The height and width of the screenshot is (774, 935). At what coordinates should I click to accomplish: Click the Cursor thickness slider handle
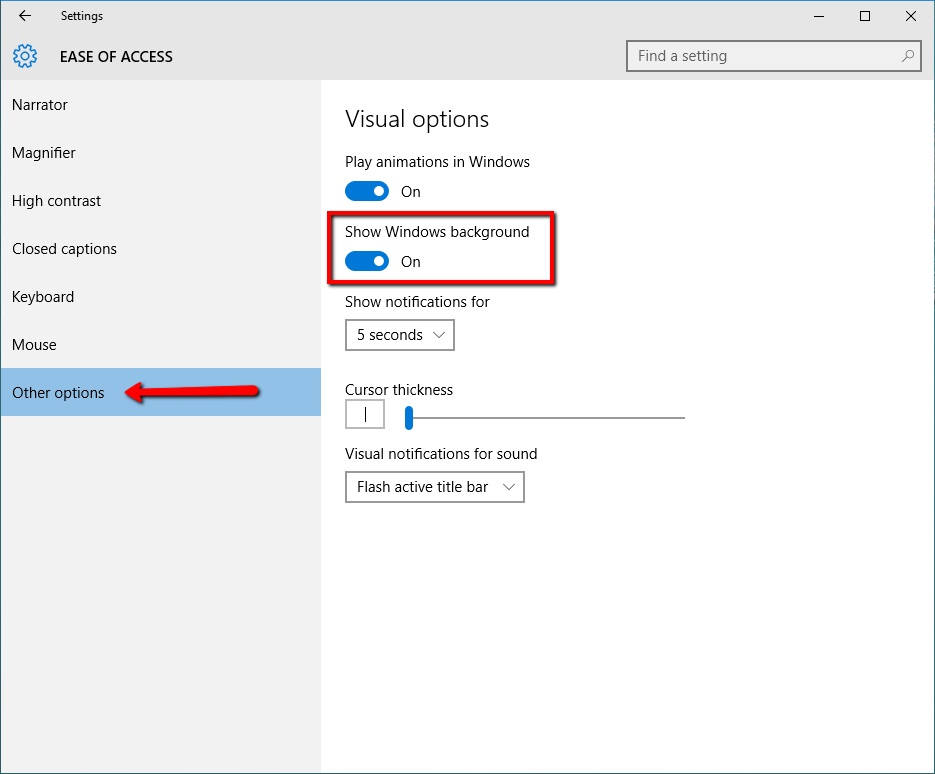click(408, 418)
